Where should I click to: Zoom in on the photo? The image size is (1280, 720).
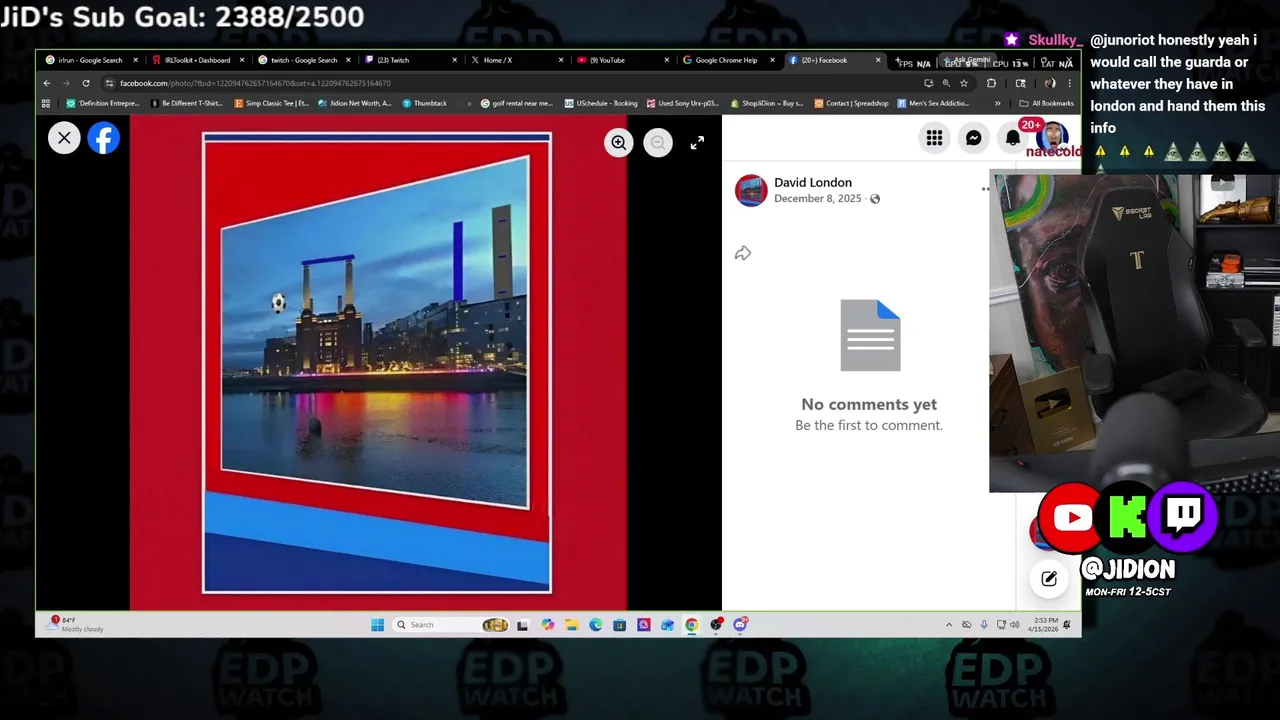(x=619, y=143)
